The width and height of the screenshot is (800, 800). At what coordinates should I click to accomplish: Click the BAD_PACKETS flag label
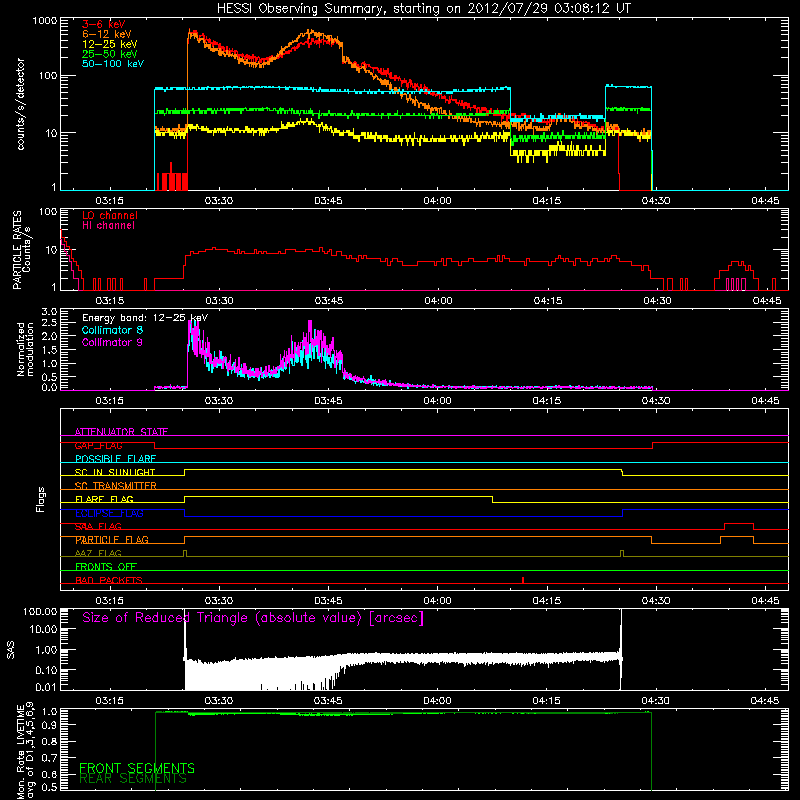pyautogui.click(x=109, y=580)
